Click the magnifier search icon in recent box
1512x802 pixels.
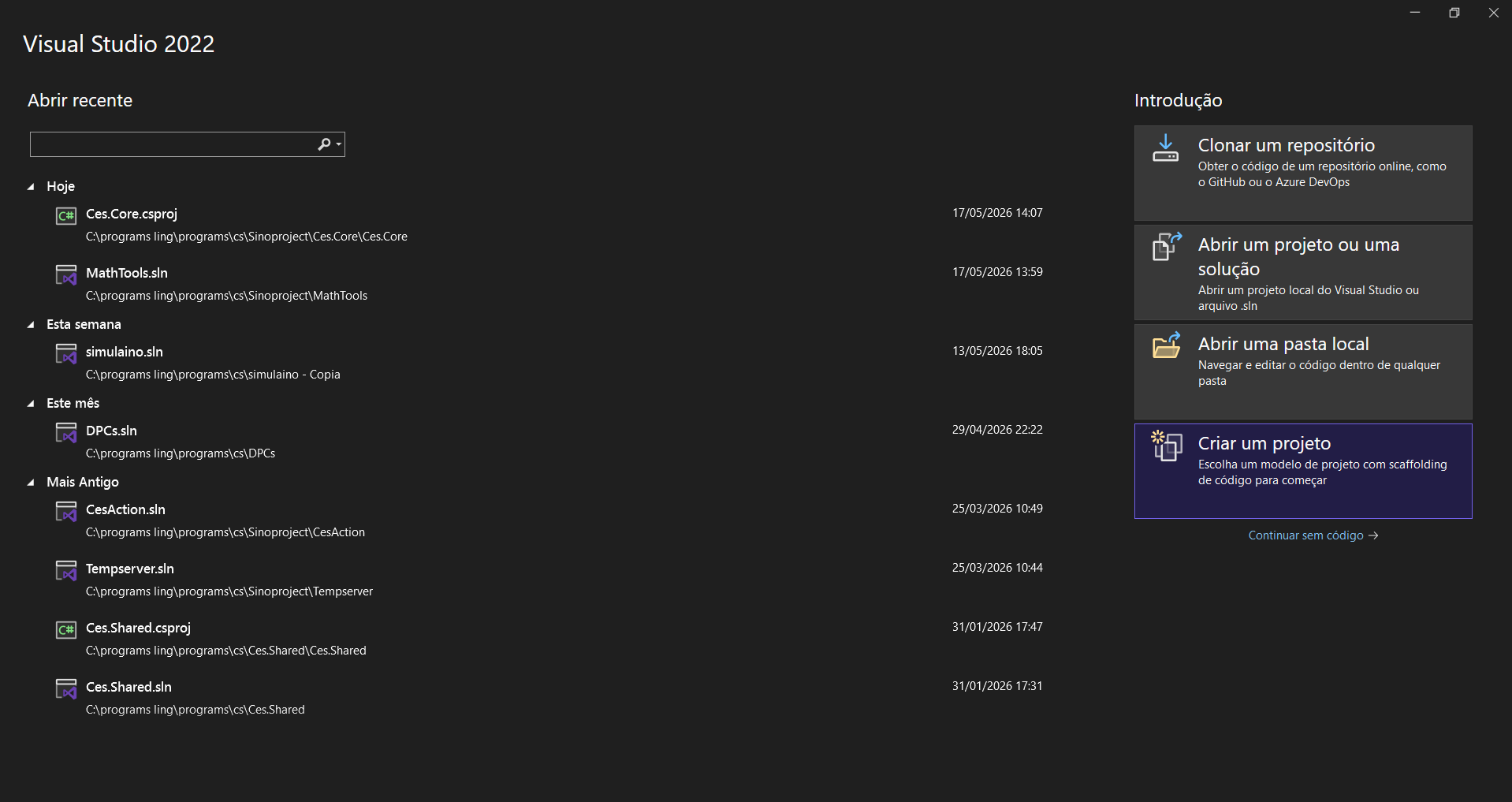324,144
